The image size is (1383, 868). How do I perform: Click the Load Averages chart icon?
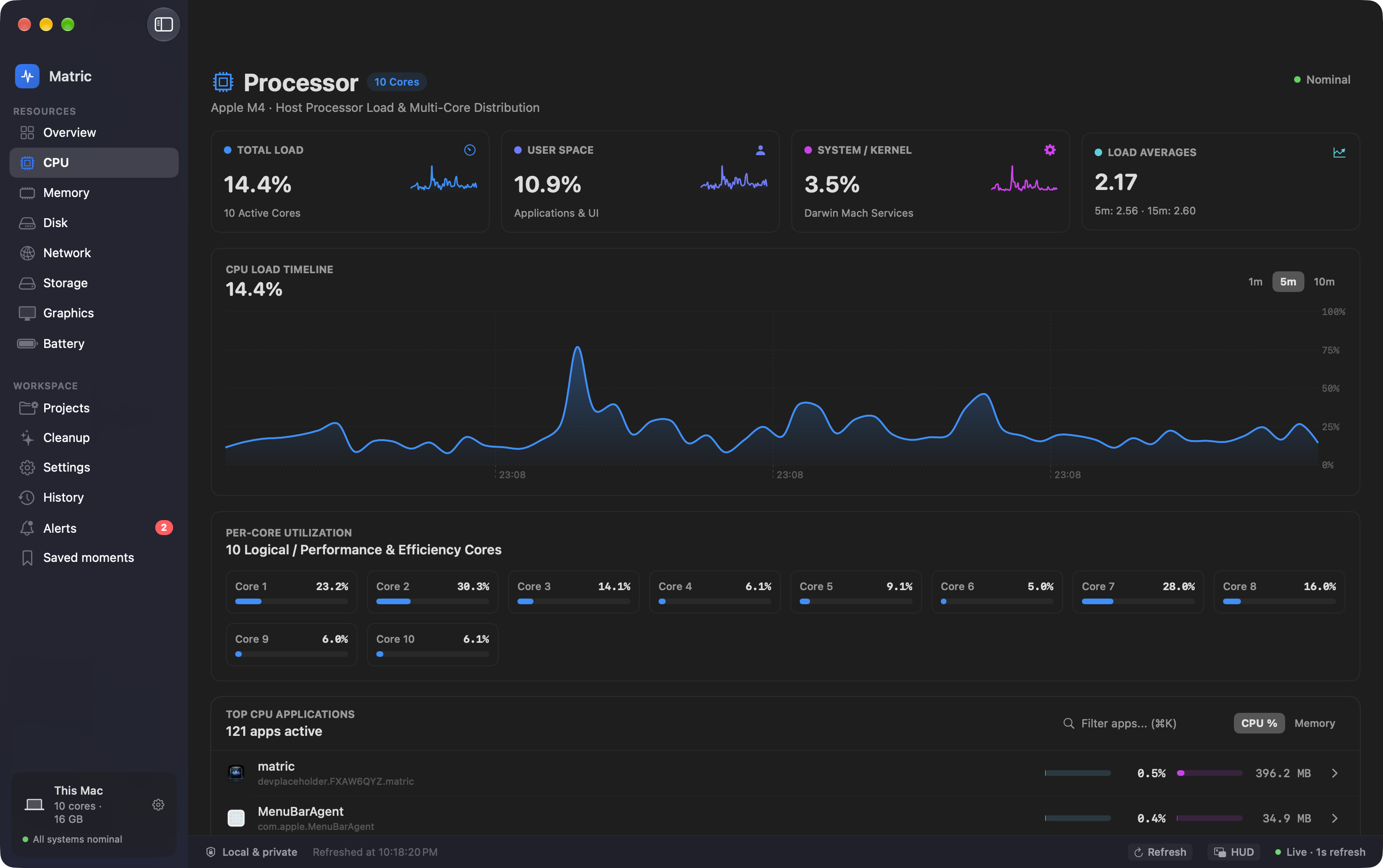(1339, 152)
